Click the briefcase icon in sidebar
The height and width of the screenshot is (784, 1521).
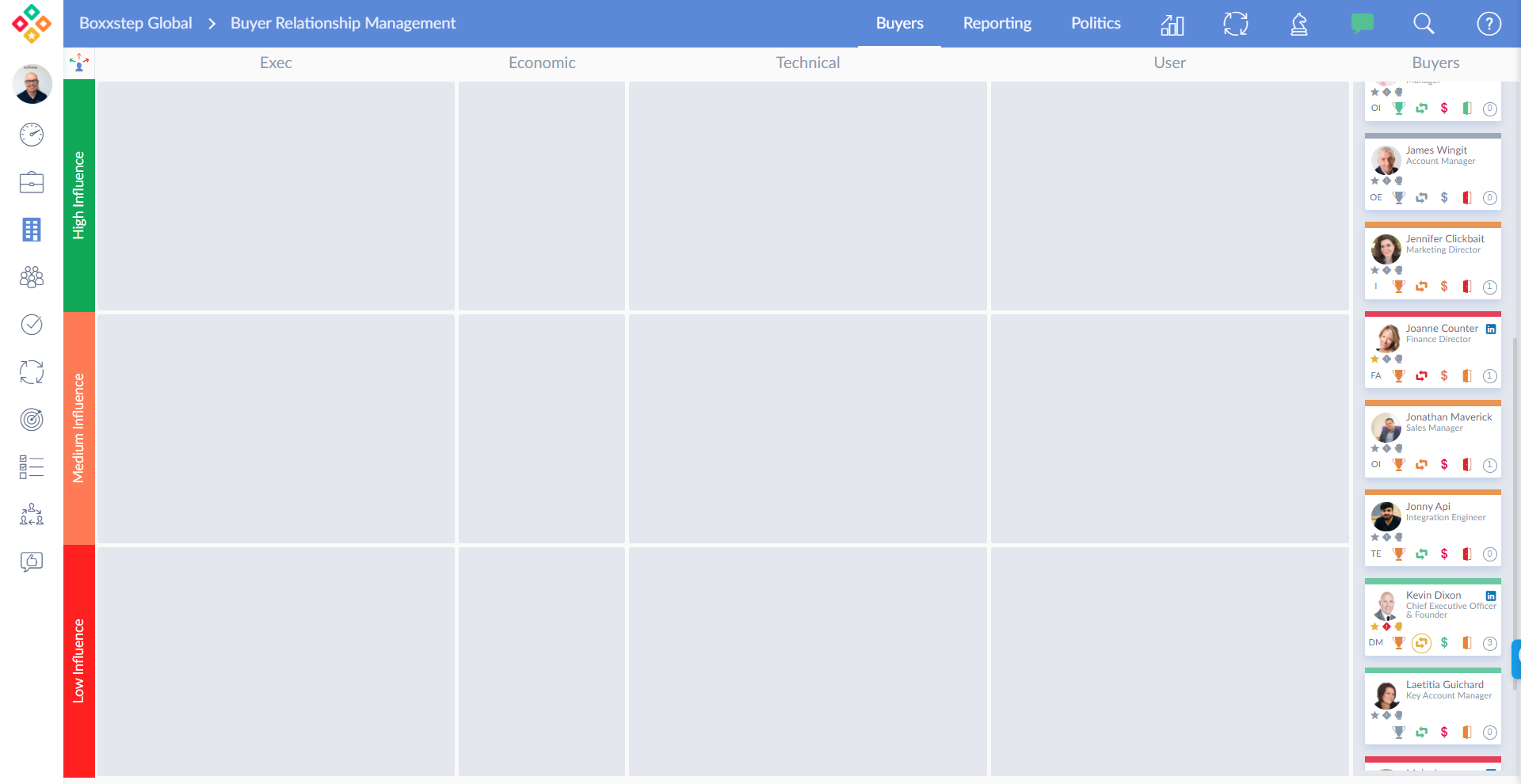pos(32,182)
